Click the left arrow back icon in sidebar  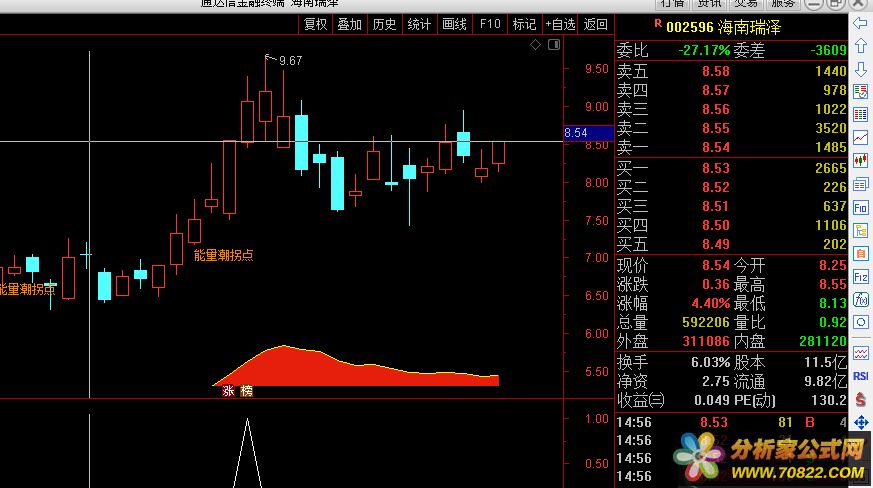860,21
